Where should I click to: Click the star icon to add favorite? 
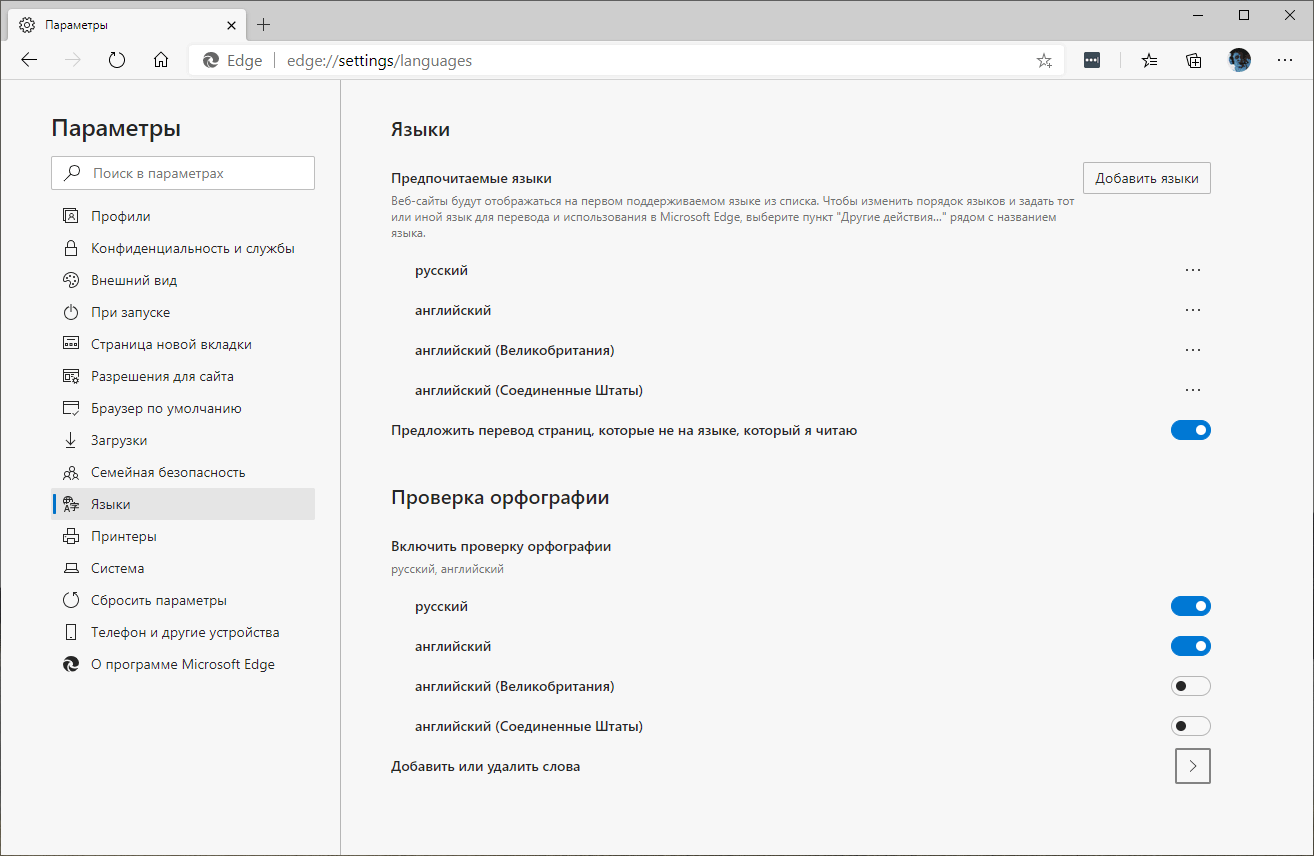pyautogui.click(x=1044, y=60)
